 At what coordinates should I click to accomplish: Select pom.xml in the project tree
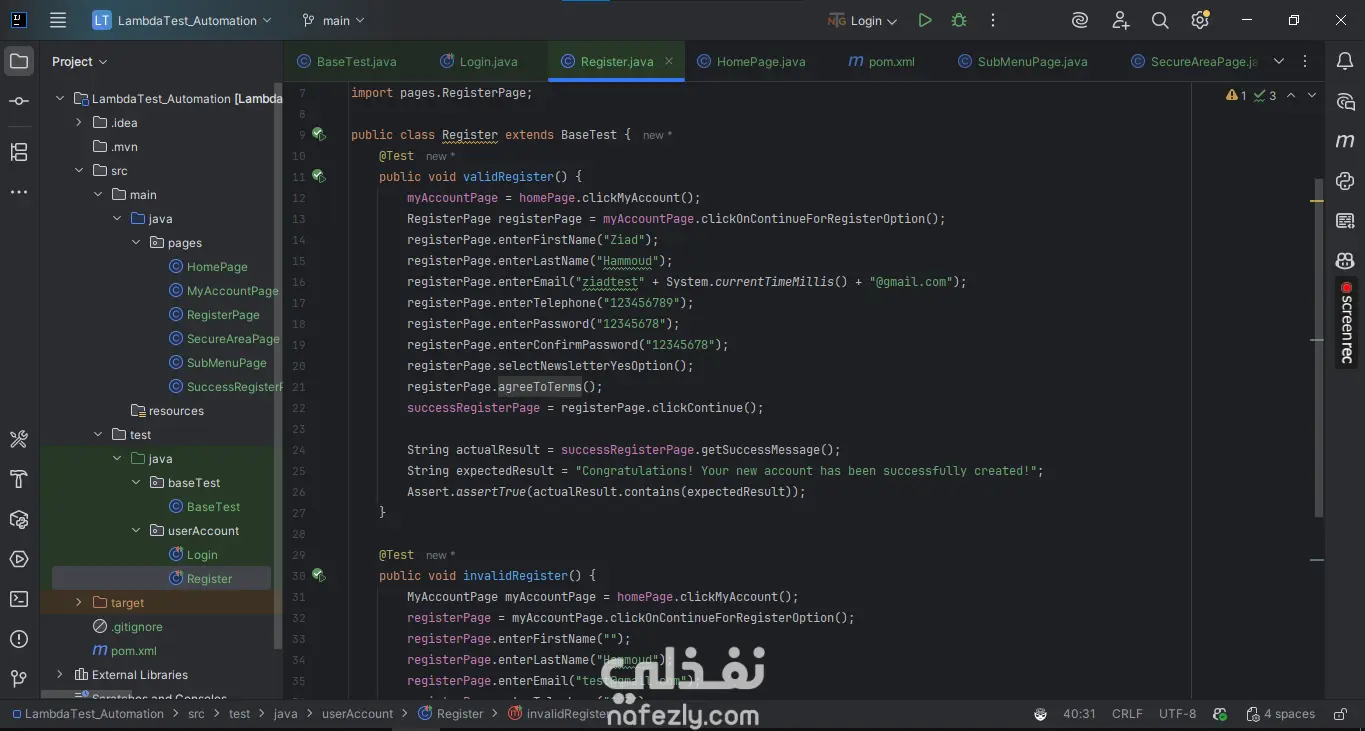tap(133, 651)
